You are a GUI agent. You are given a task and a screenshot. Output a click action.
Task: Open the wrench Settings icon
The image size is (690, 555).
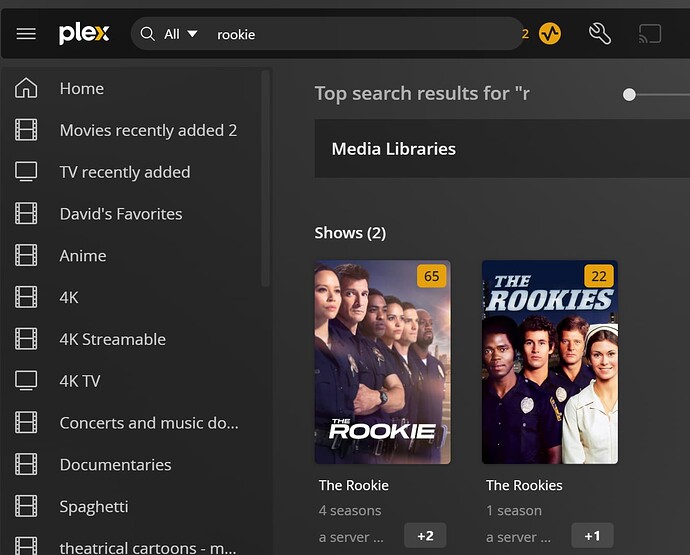tap(600, 34)
